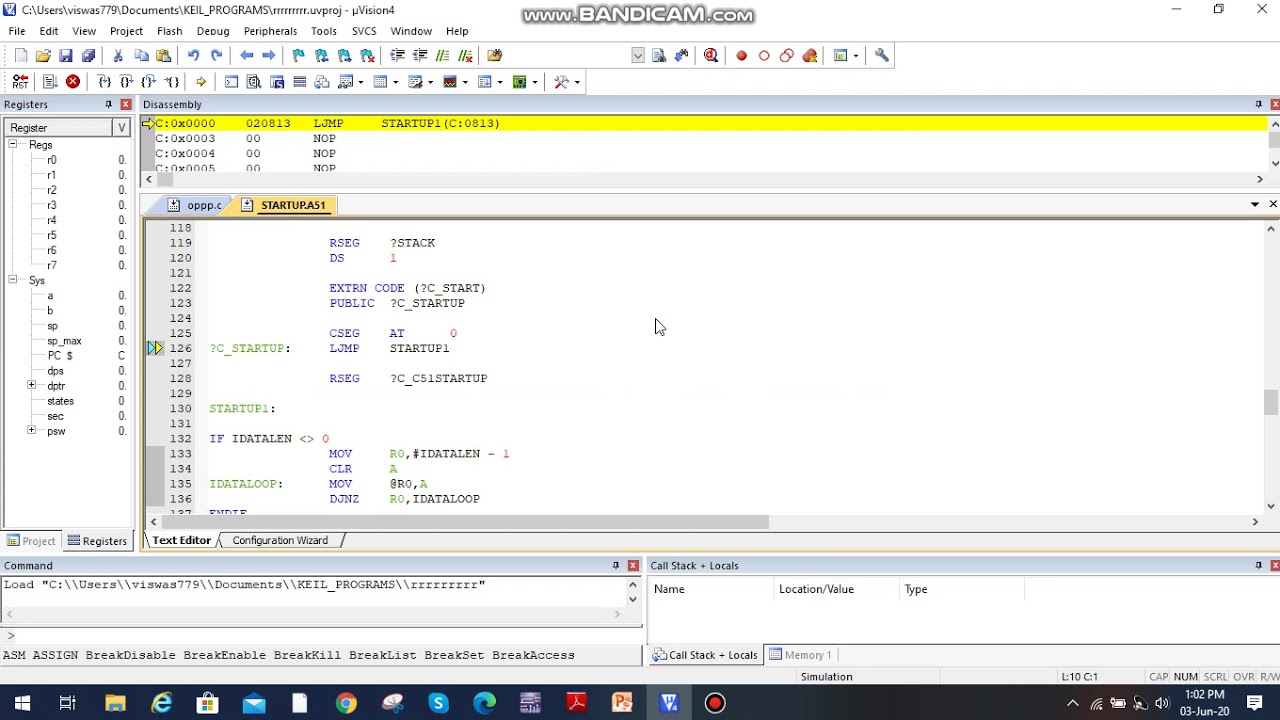This screenshot has height=720, width=1280.
Task: Close the Command panel
Action: coord(633,566)
